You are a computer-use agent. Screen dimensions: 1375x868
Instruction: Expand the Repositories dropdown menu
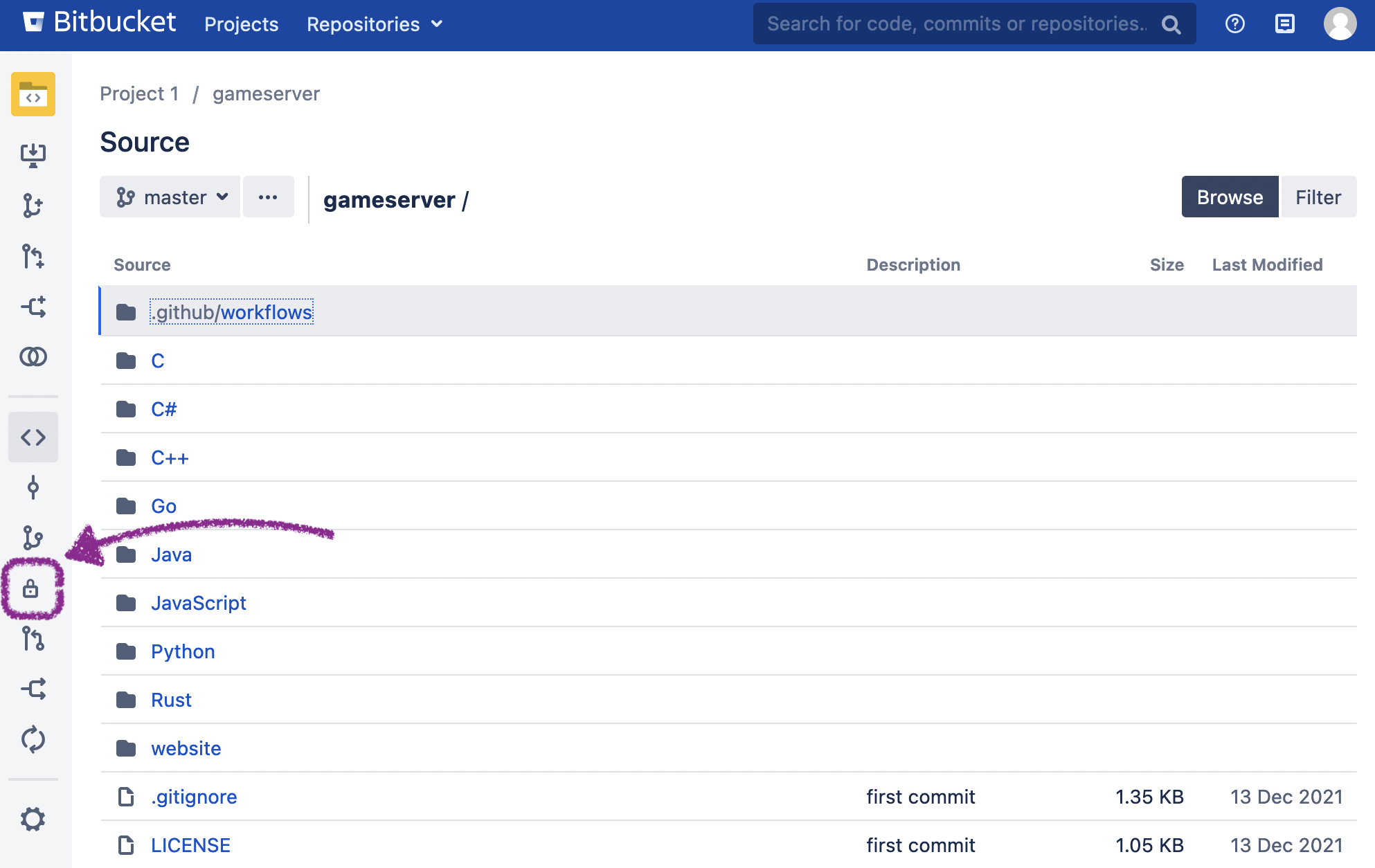tap(375, 24)
